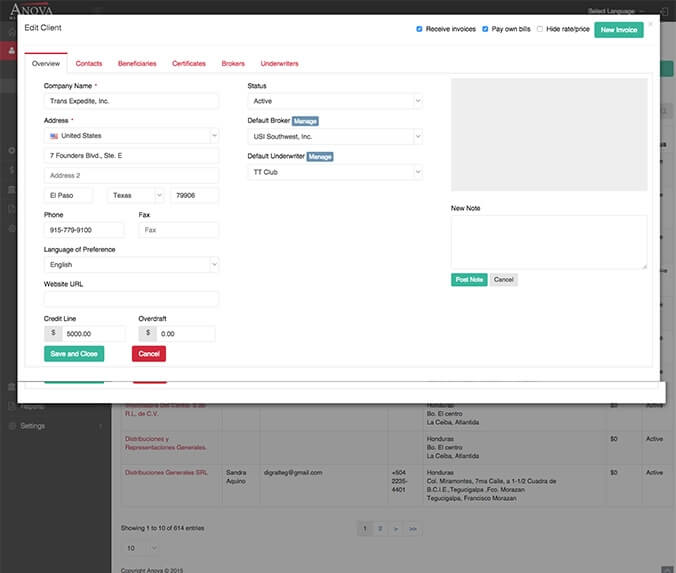Click the Anova logo
The height and width of the screenshot is (573, 676).
[x=31, y=8]
